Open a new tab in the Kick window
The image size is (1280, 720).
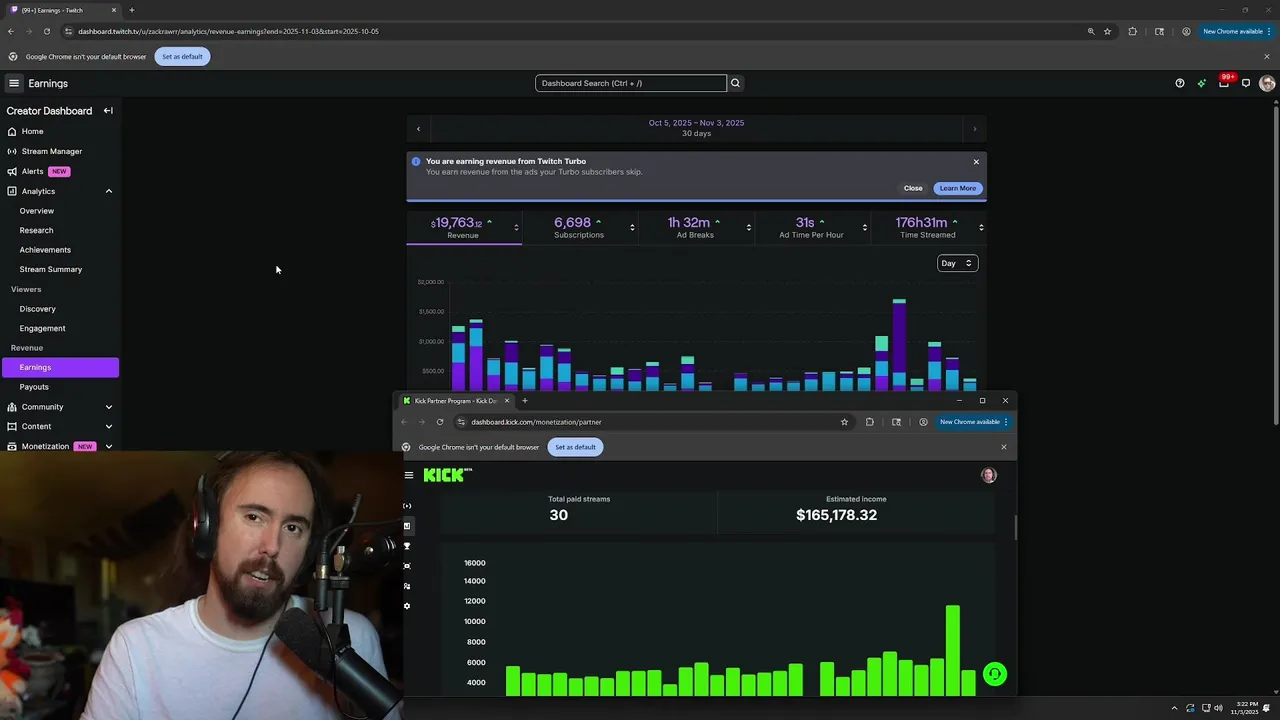pos(524,401)
